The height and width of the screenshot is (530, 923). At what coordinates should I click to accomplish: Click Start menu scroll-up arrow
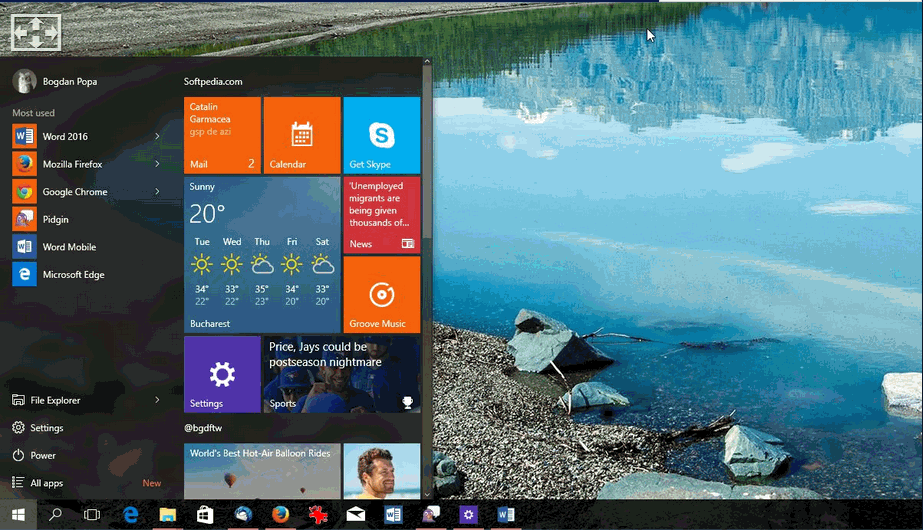[427, 61]
